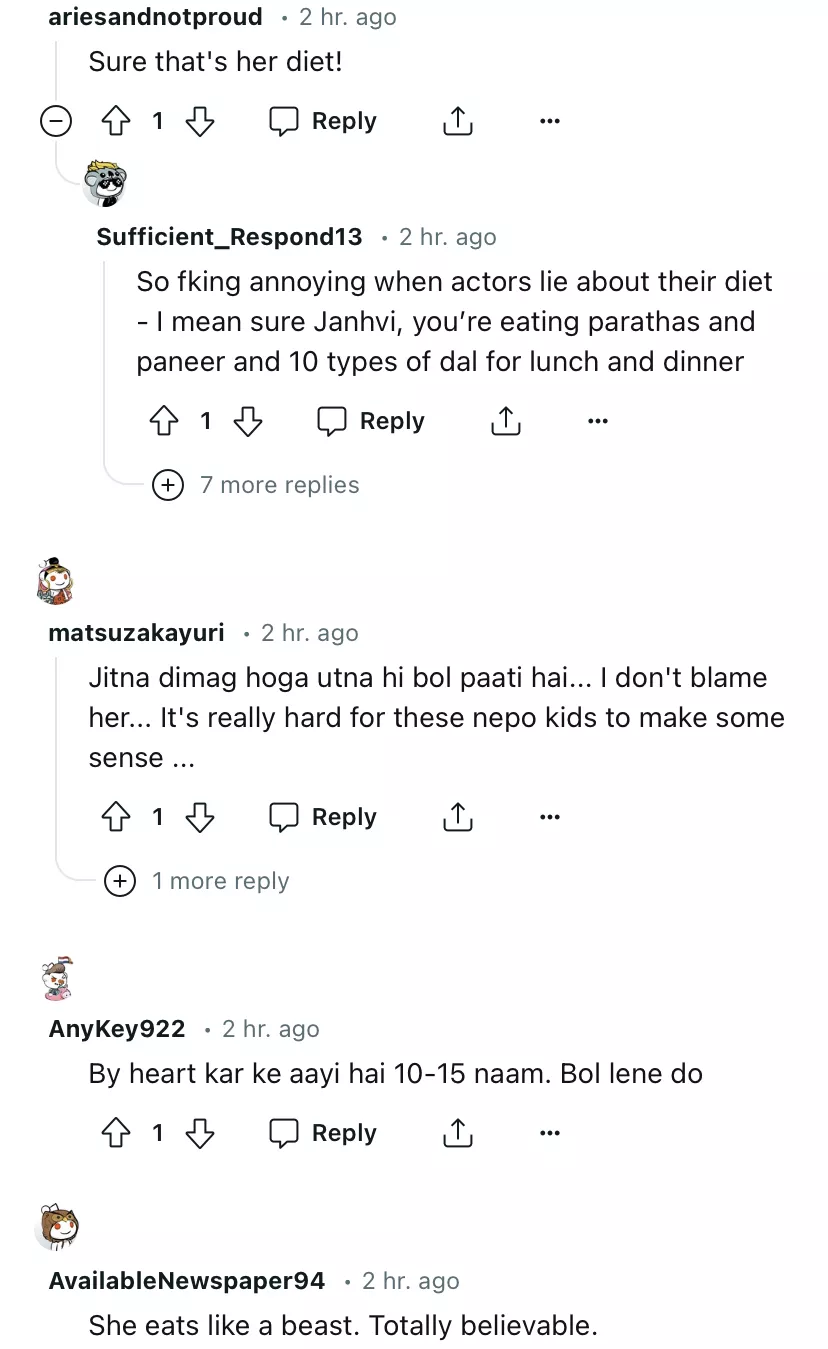Image resolution: width=828 pixels, height=1349 pixels.
Task: Open more options on Sufficient_Respond13's comment
Action: point(597,422)
